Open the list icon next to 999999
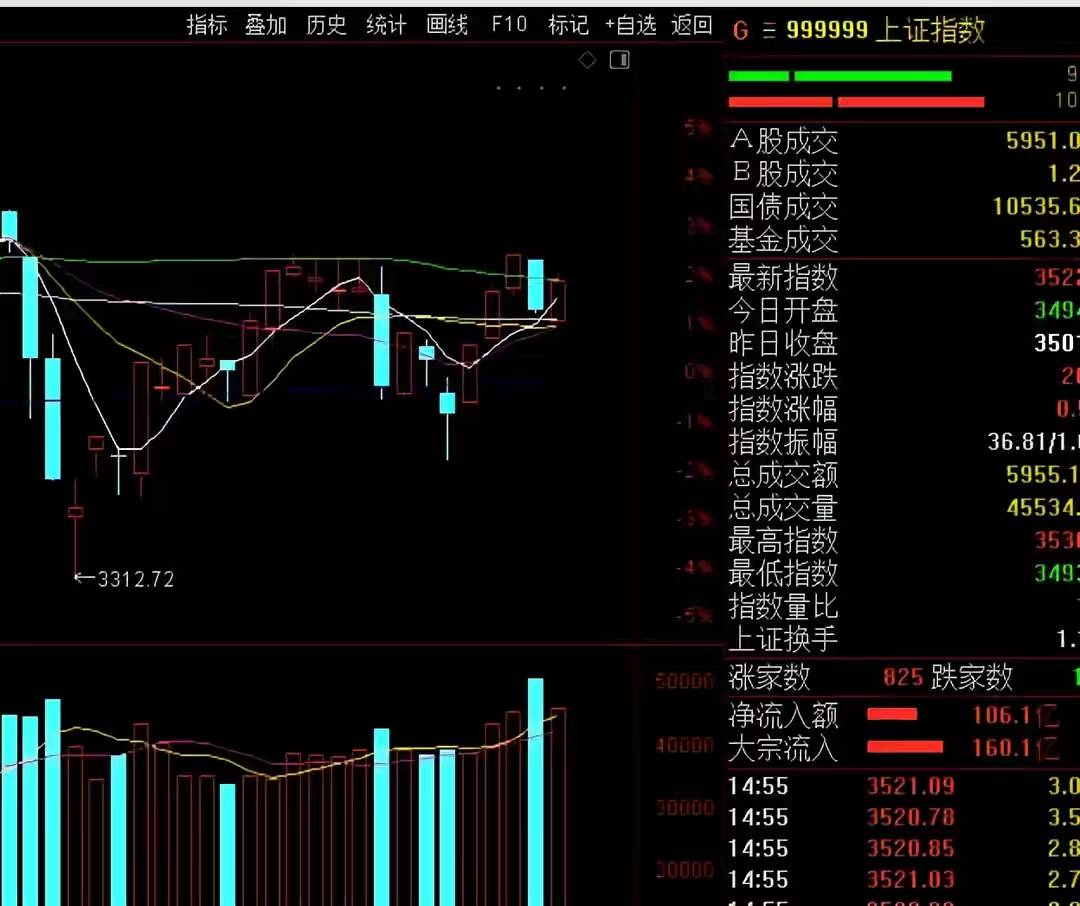Screen dimensions: 1080x906 (x=768, y=31)
